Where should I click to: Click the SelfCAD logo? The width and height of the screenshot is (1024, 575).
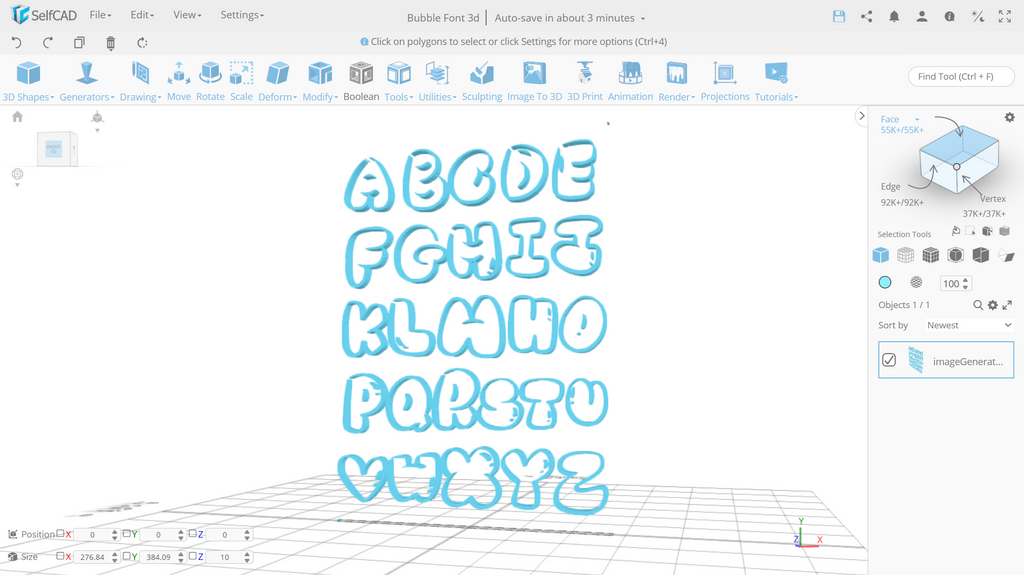(x=44, y=14)
